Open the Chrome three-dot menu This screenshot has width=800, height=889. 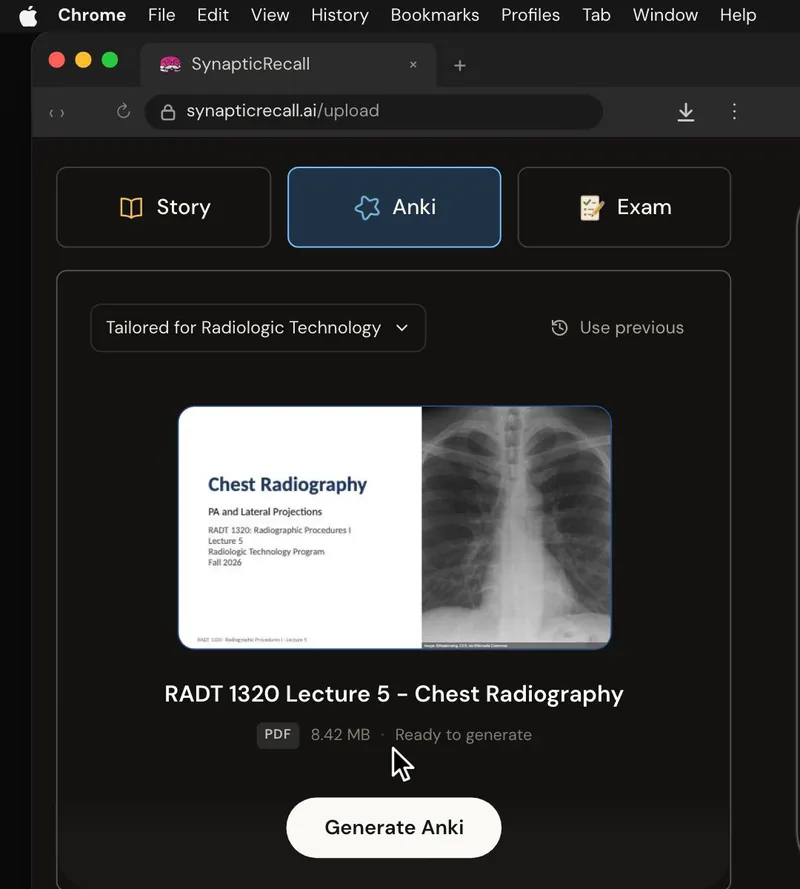pyautogui.click(x=734, y=111)
